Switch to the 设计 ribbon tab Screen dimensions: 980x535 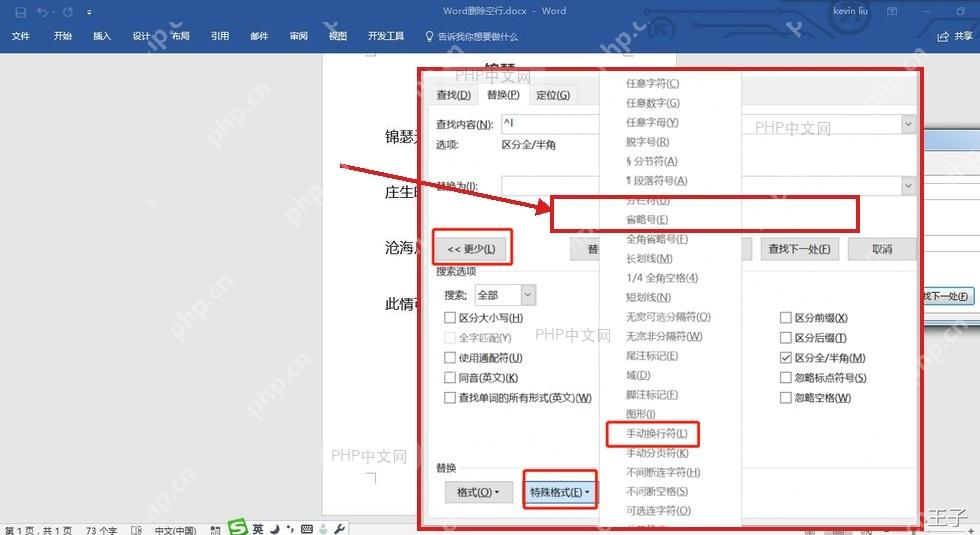pos(141,36)
